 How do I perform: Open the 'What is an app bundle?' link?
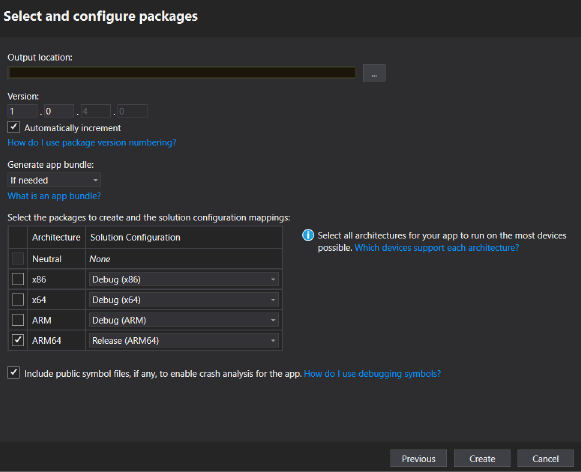[54, 196]
